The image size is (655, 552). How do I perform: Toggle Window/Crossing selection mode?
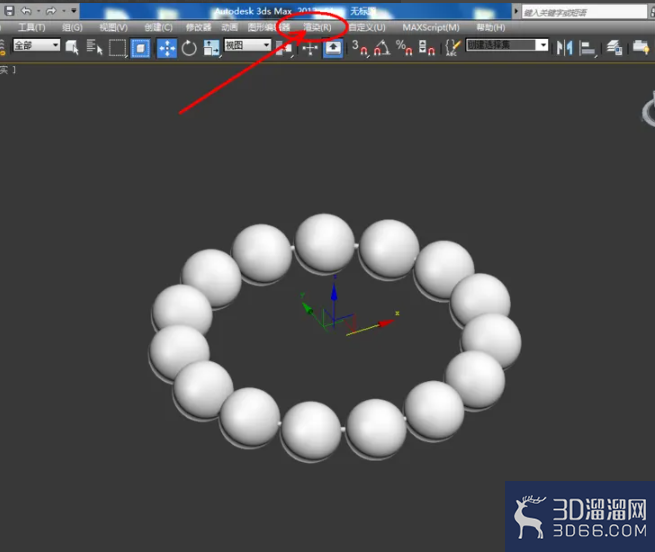pos(140,48)
